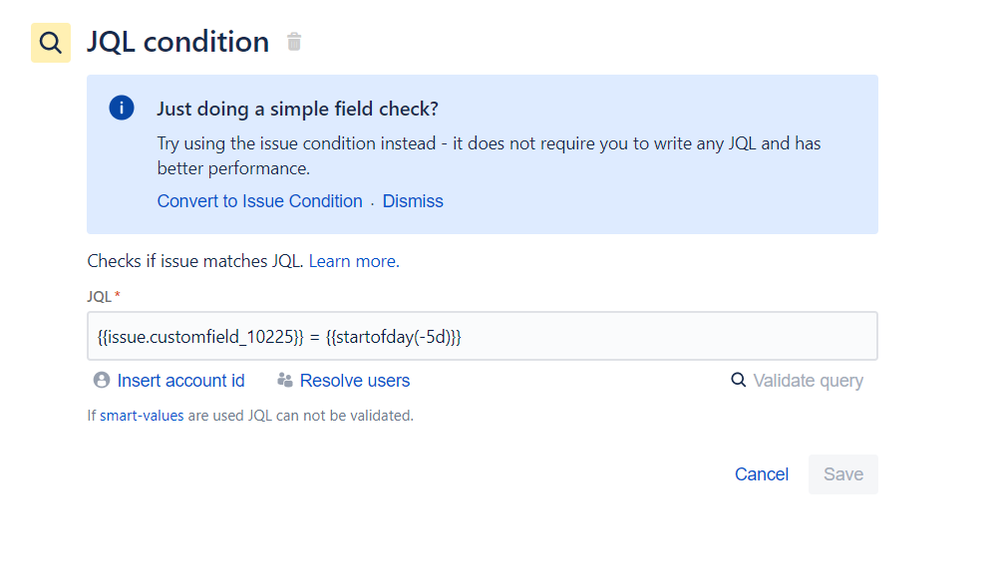Save the JQL condition

point(843,474)
